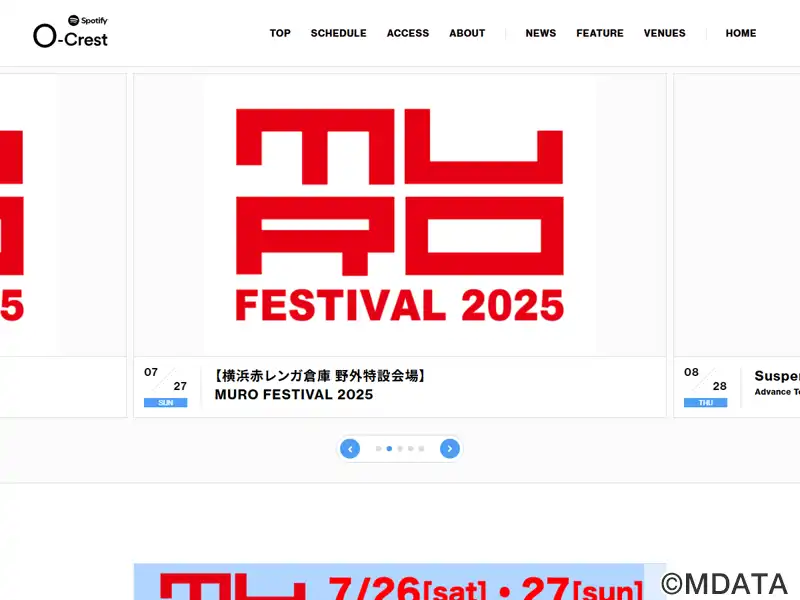Select the fifth carousel pagination dot
800x600 pixels.
421,449
